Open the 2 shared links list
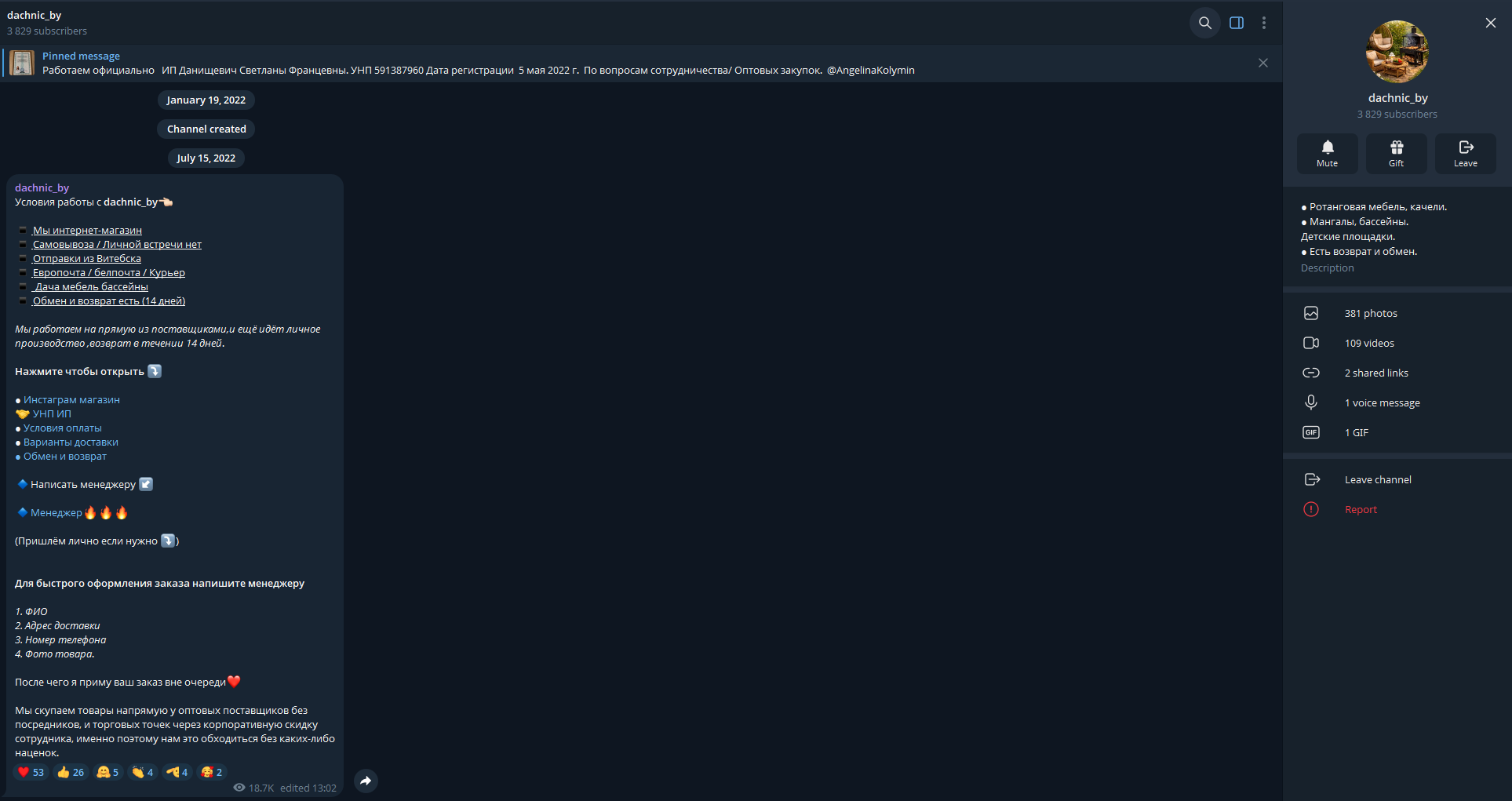Screen dimensions: 1512x801 1397,373
